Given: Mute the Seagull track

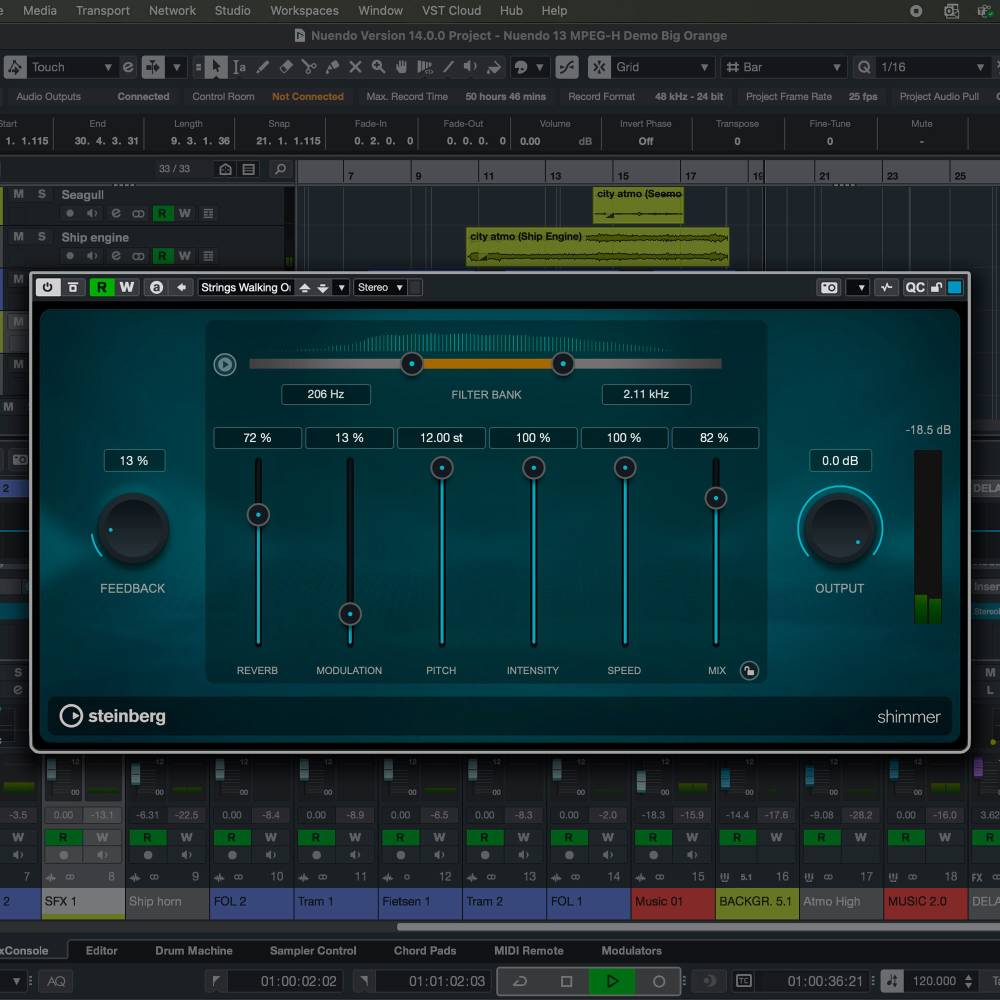Looking at the screenshot, I should click(18, 194).
